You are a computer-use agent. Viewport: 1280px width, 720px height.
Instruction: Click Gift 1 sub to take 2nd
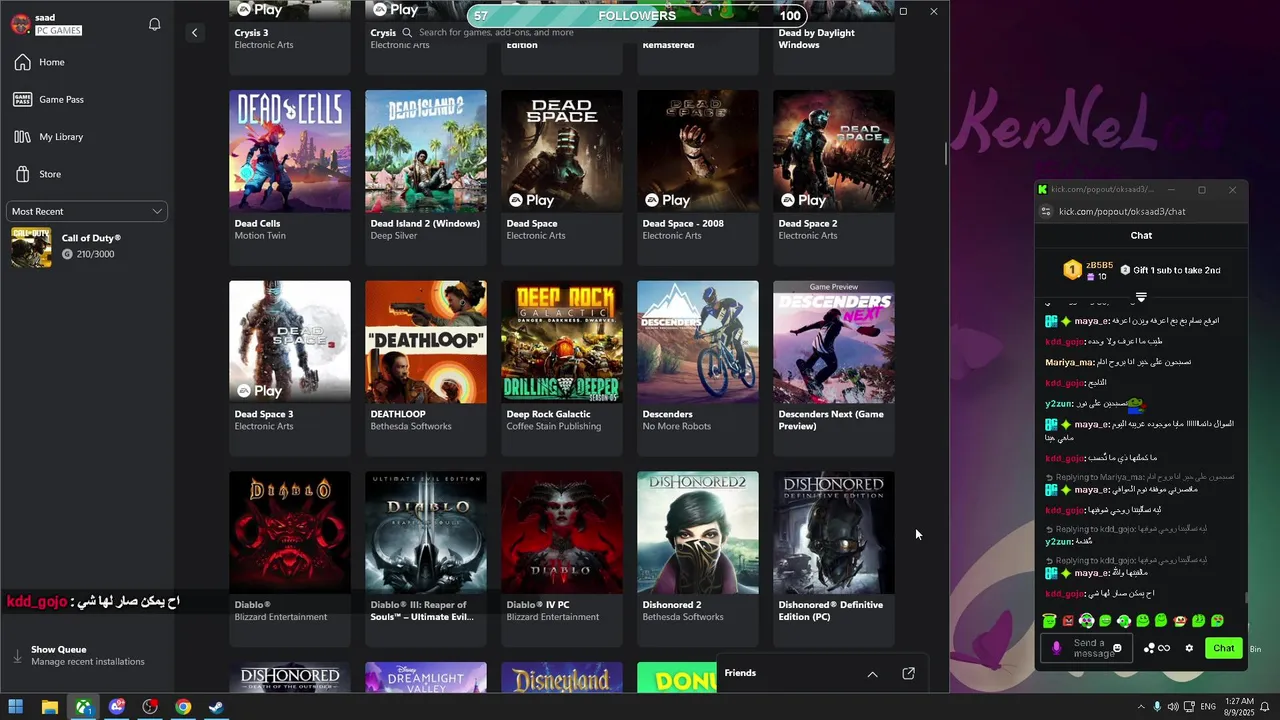[x=1170, y=270]
